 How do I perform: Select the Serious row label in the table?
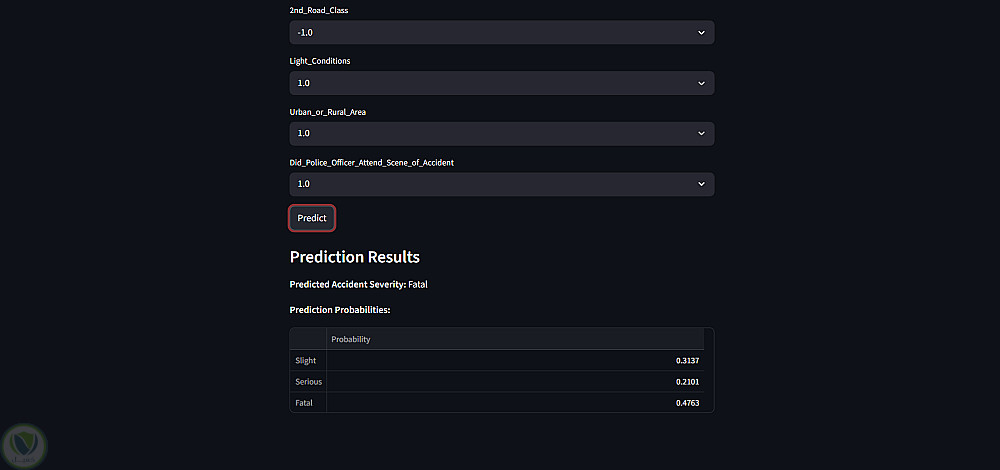point(308,382)
